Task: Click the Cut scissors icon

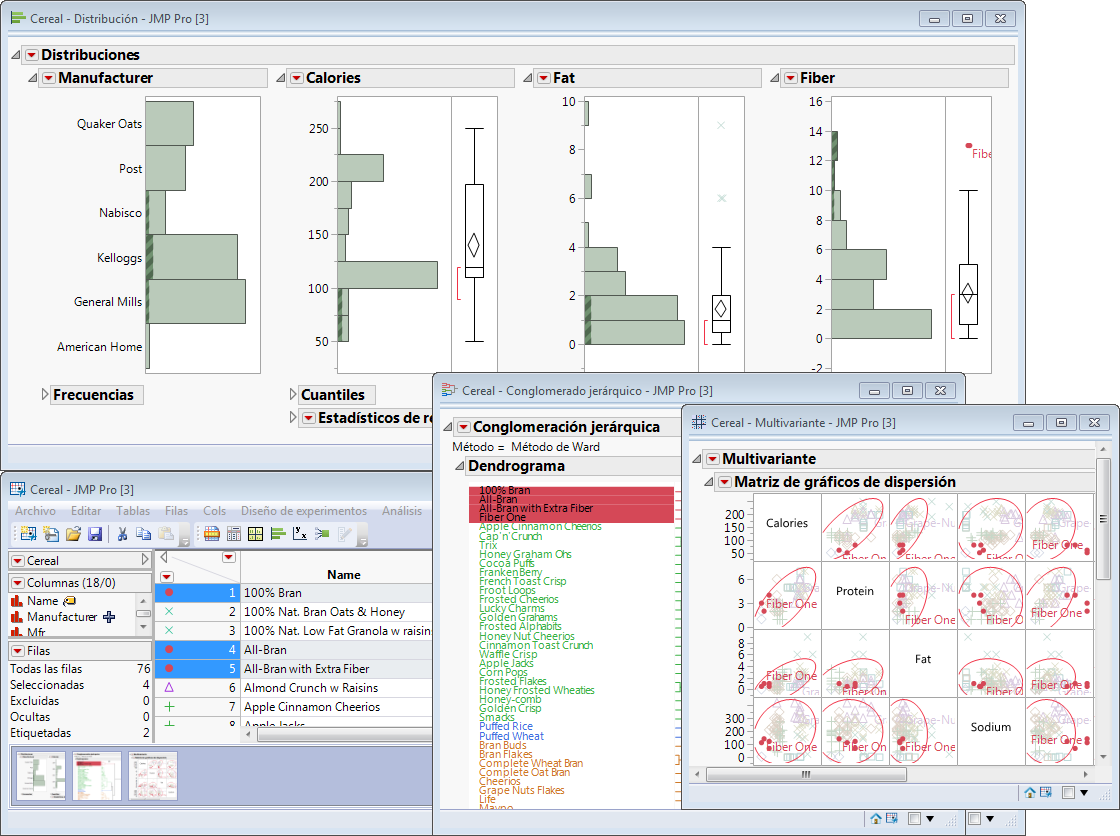Action: tap(122, 534)
